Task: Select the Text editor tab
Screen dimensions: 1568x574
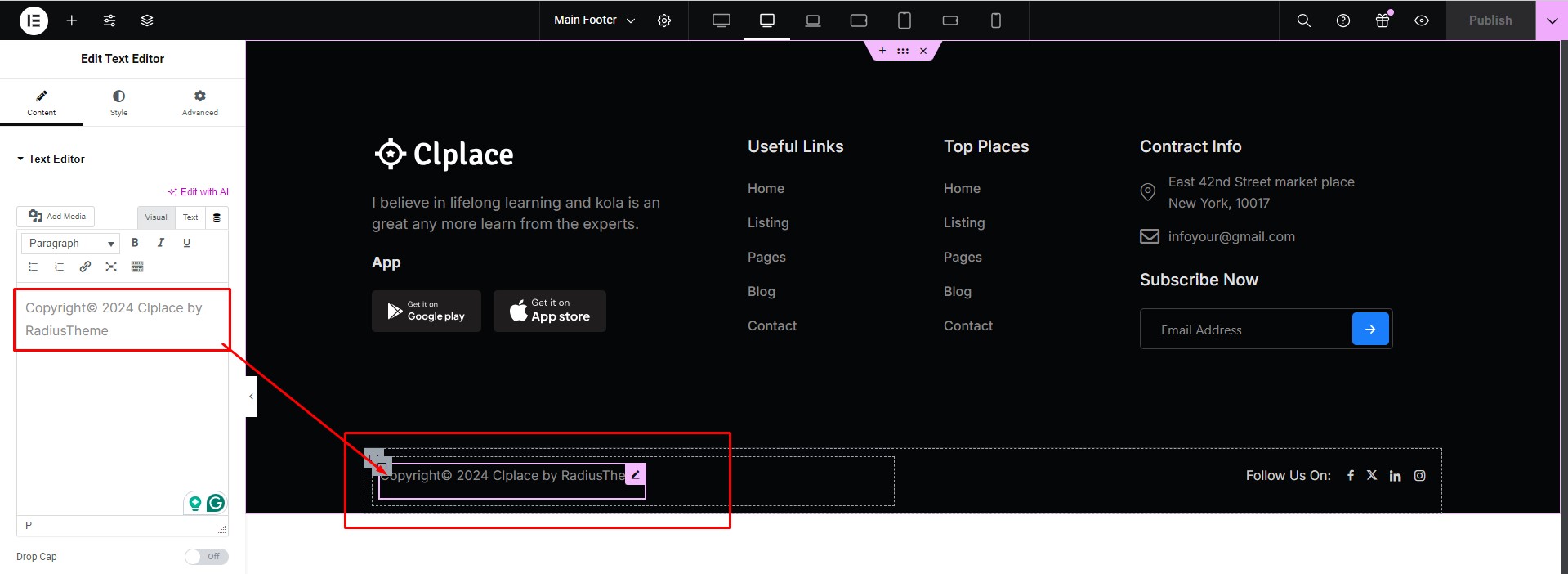Action: coord(190,217)
